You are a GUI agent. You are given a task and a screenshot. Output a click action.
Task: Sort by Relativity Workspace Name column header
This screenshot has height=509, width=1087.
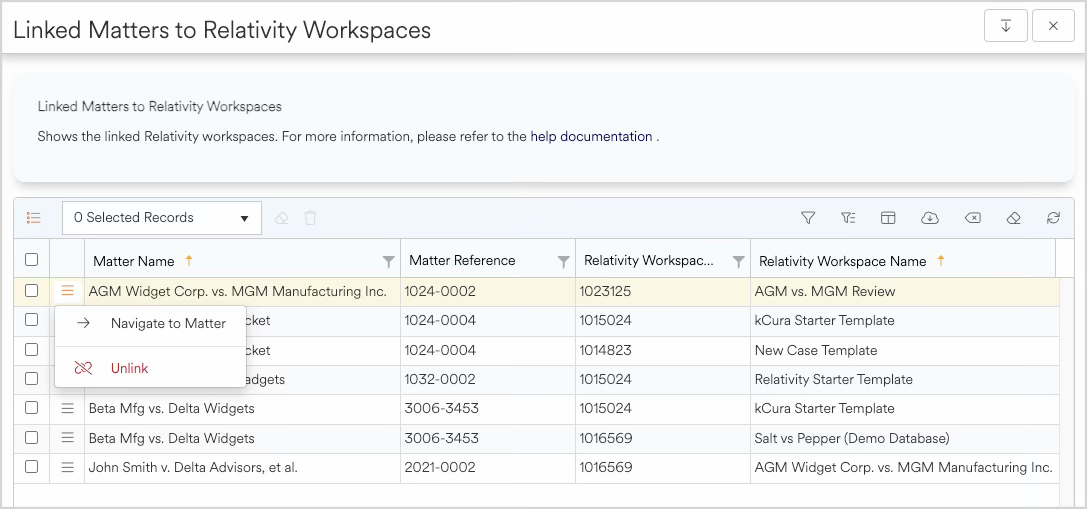842,261
